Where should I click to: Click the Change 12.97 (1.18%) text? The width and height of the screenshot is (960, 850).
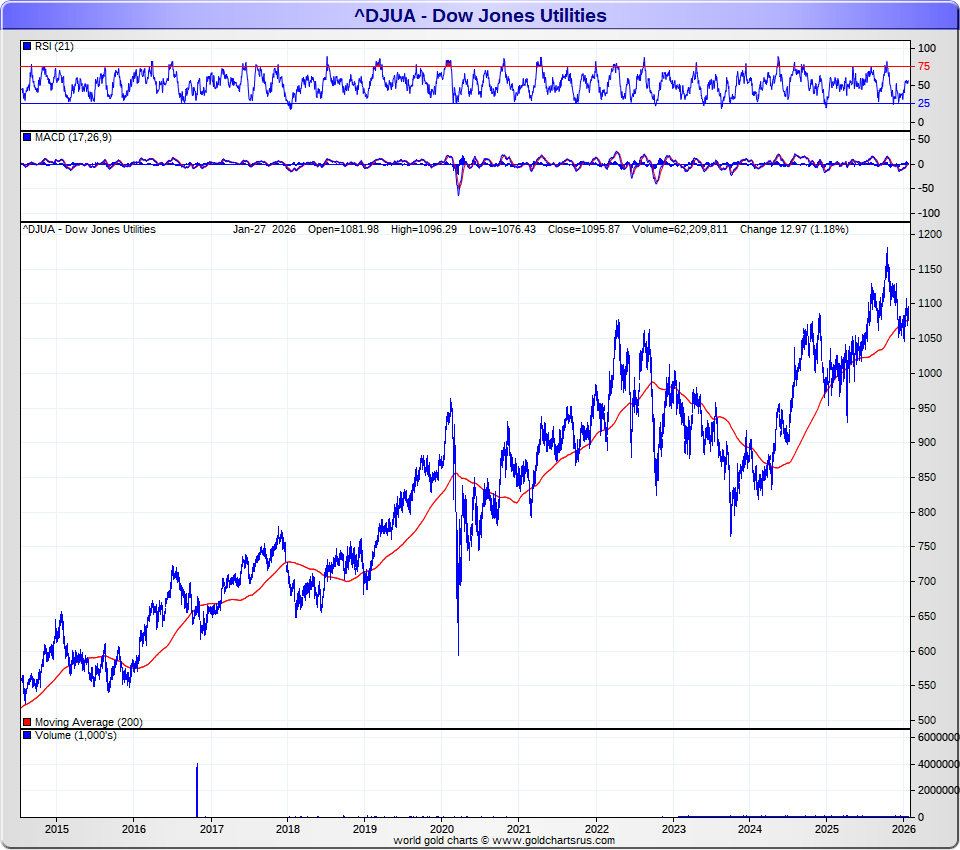793,230
